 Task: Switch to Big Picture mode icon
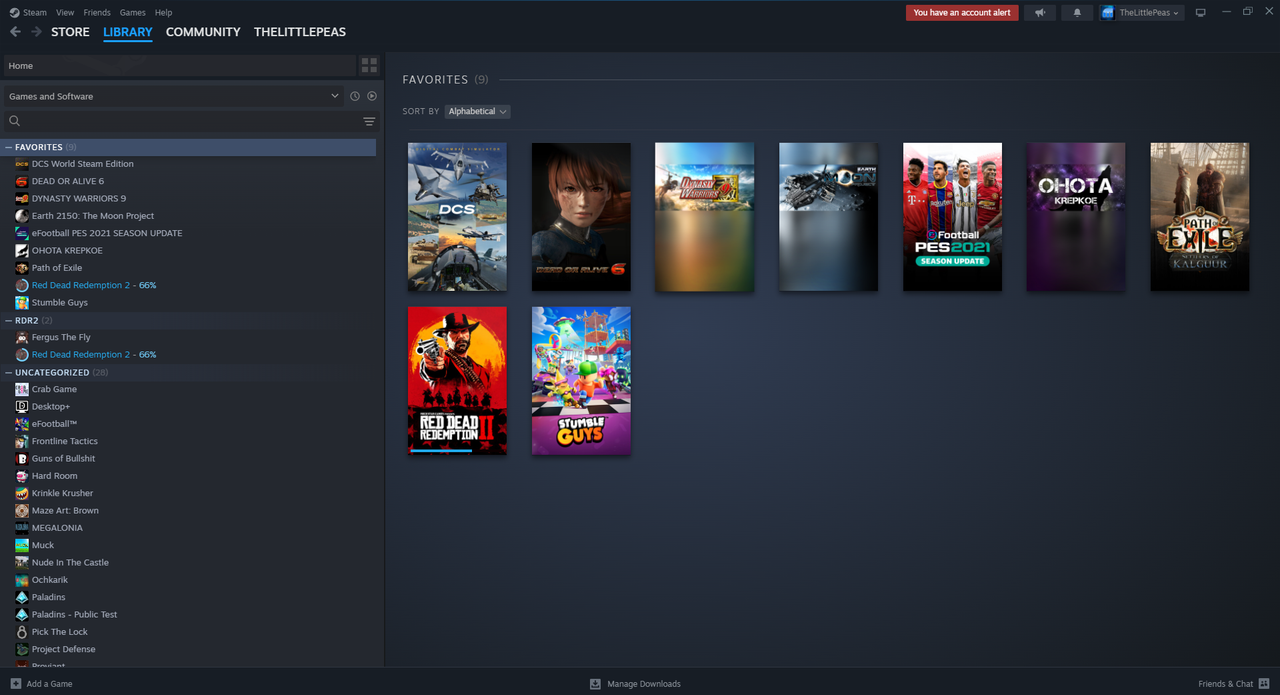[1201, 13]
